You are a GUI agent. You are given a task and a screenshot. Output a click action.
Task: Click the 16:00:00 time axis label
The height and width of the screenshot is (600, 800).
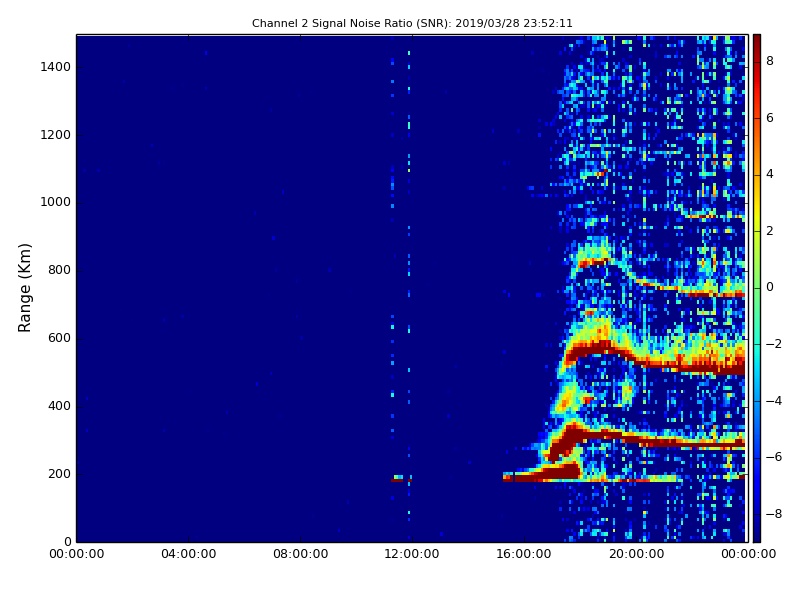click(x=524, y=554)
